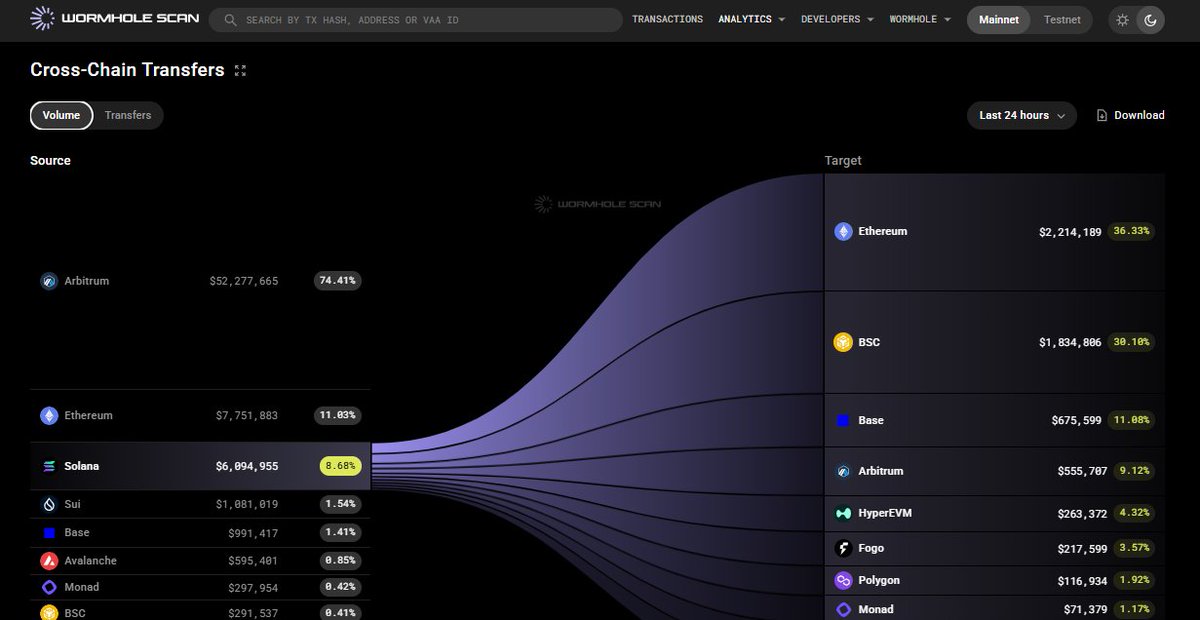Click the HyperEVM target chain icon
The image size is (1200, 620).
click(843, 513)
